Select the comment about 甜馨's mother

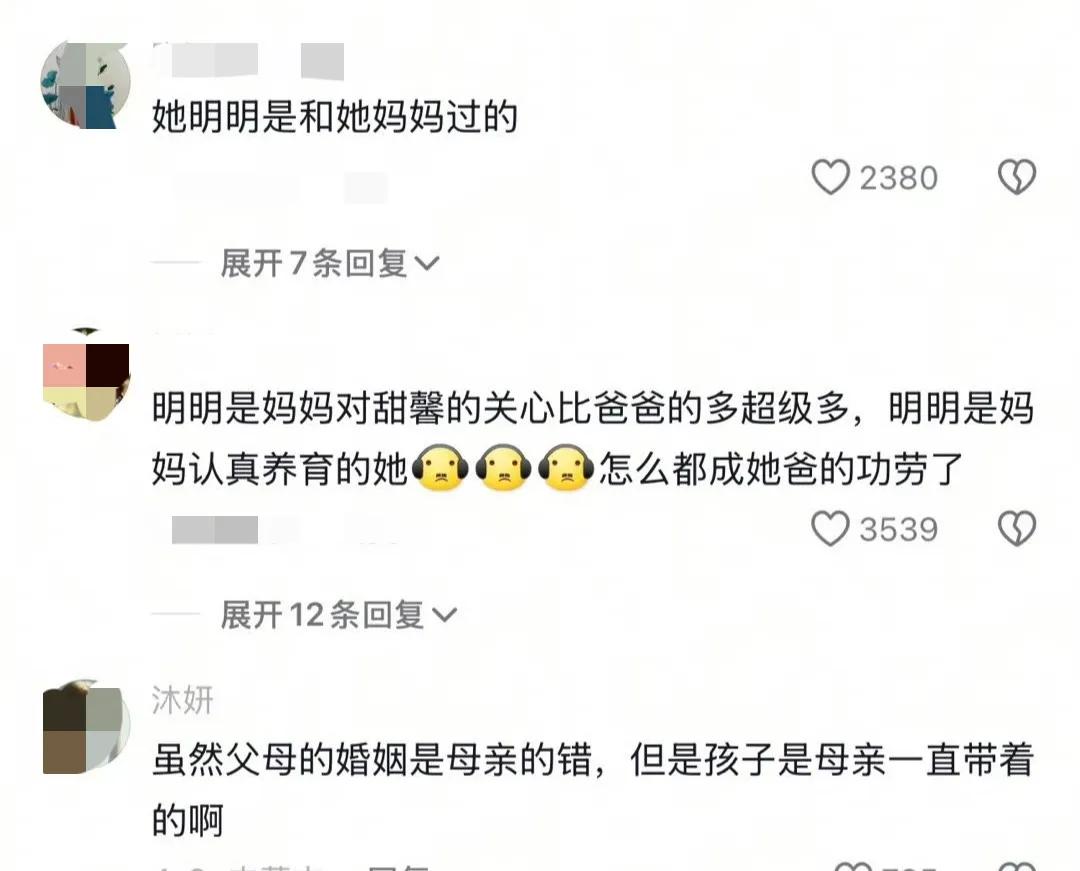tap(592, 438)
